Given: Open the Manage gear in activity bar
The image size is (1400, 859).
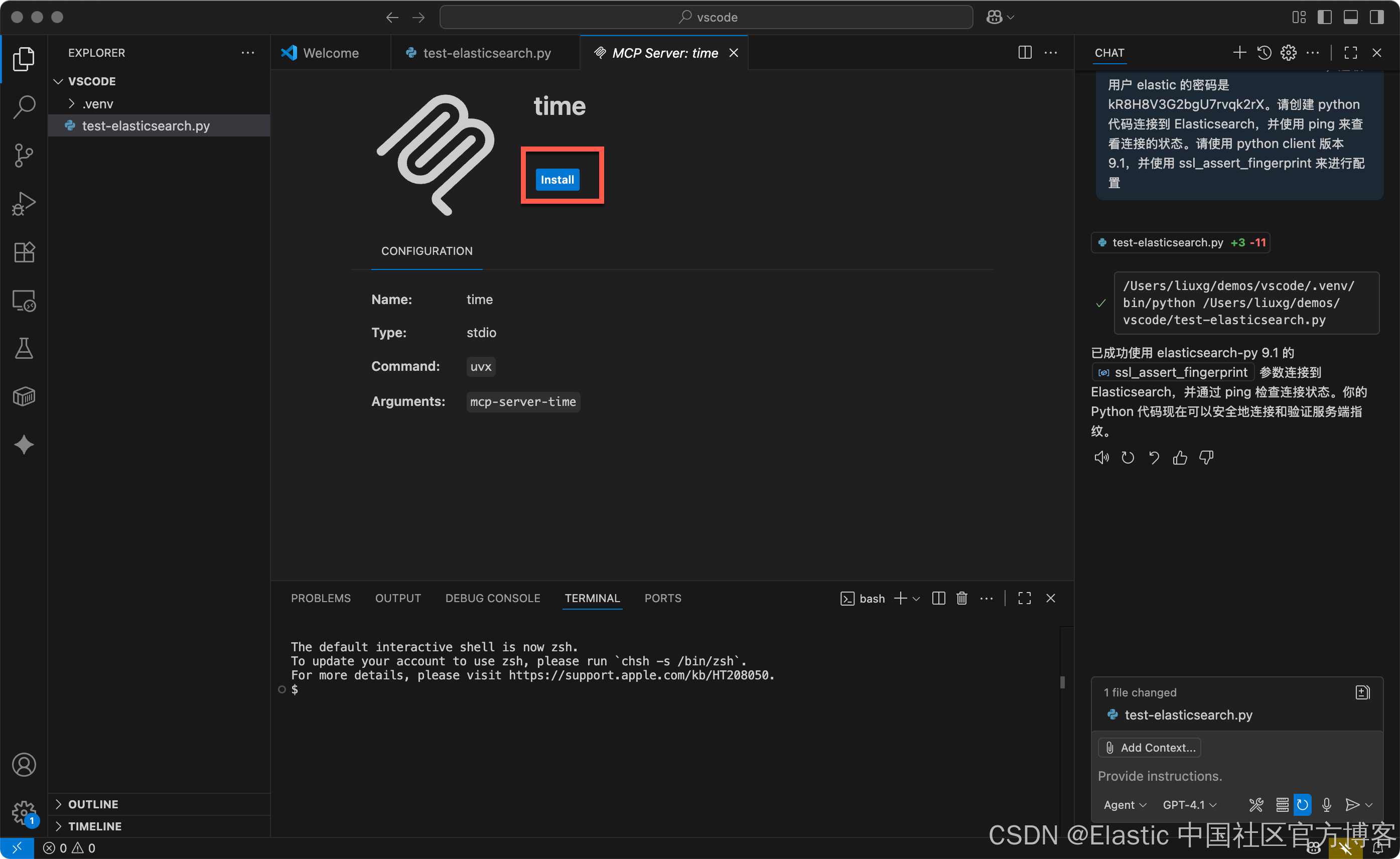Looking at the screenshot, I should click(x=24, y=812).
